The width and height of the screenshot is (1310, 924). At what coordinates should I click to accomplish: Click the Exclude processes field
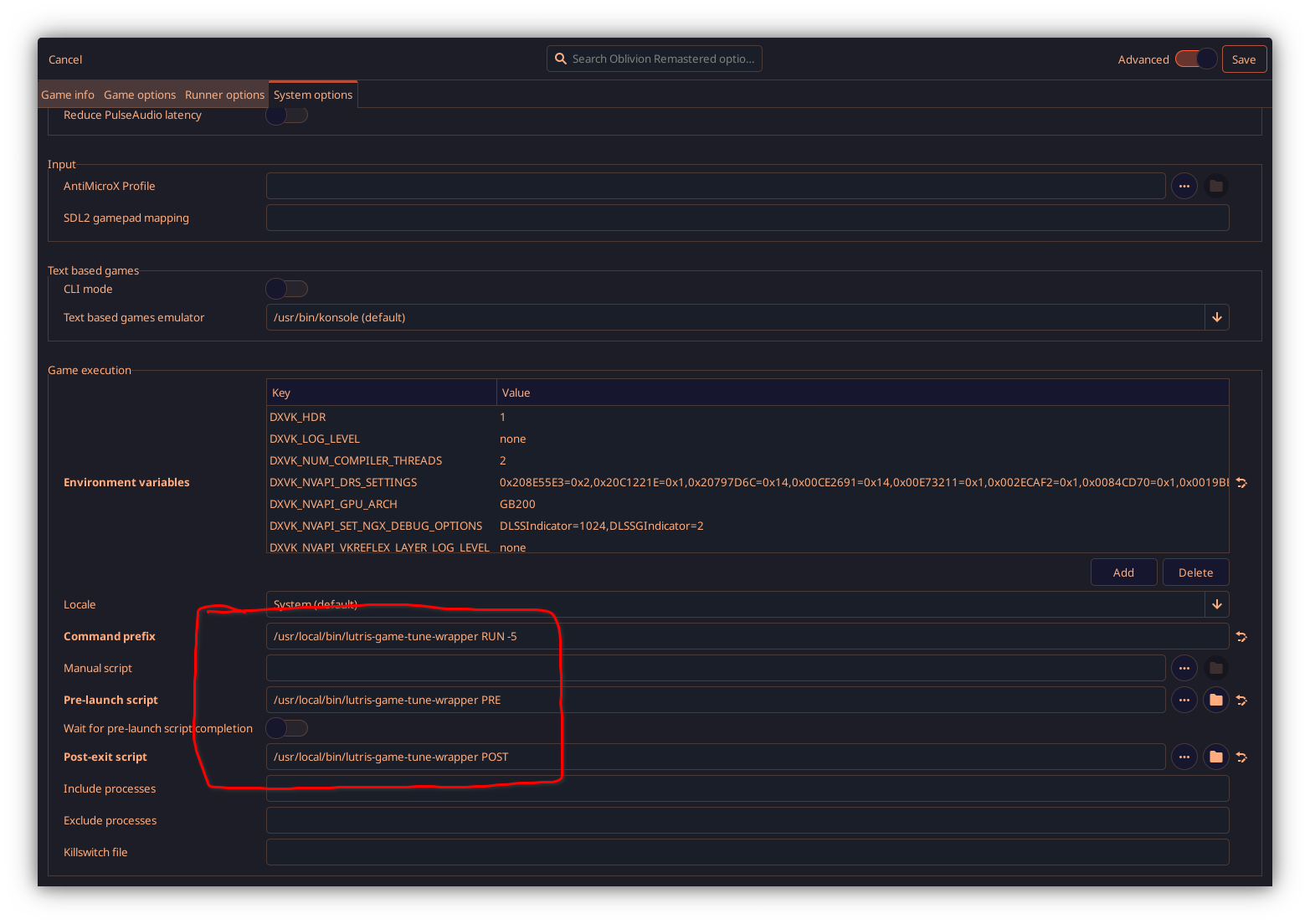[747, 820]
